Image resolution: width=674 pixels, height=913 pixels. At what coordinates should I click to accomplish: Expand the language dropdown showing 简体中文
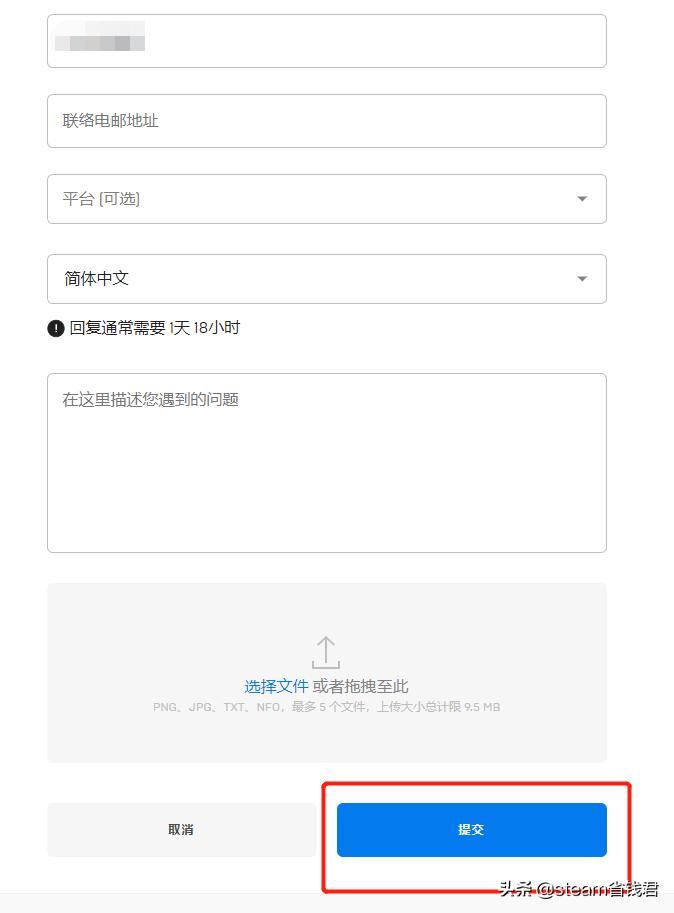[x=327, y=279]
